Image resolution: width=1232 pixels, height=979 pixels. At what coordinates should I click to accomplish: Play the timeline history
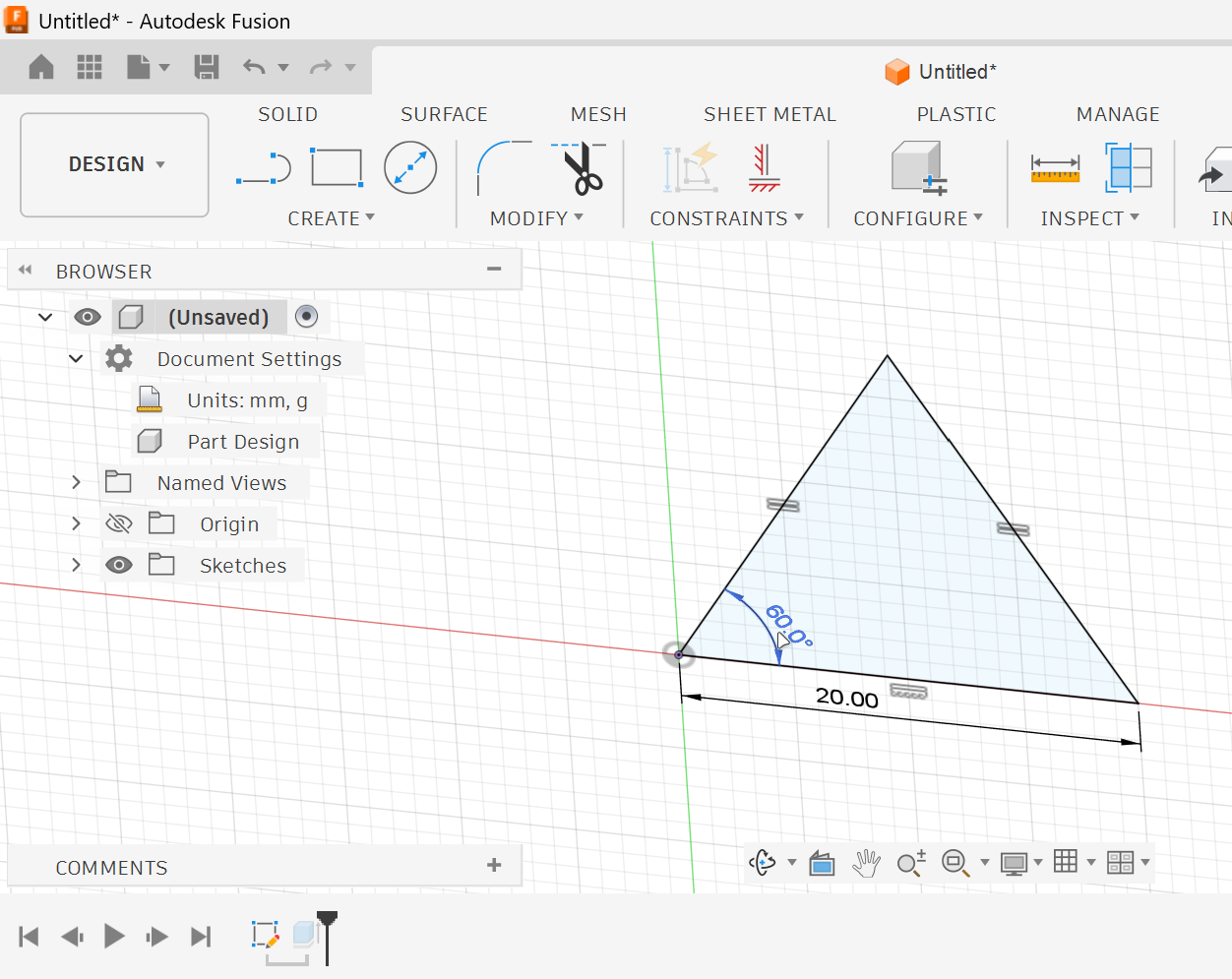pos(114,936)
